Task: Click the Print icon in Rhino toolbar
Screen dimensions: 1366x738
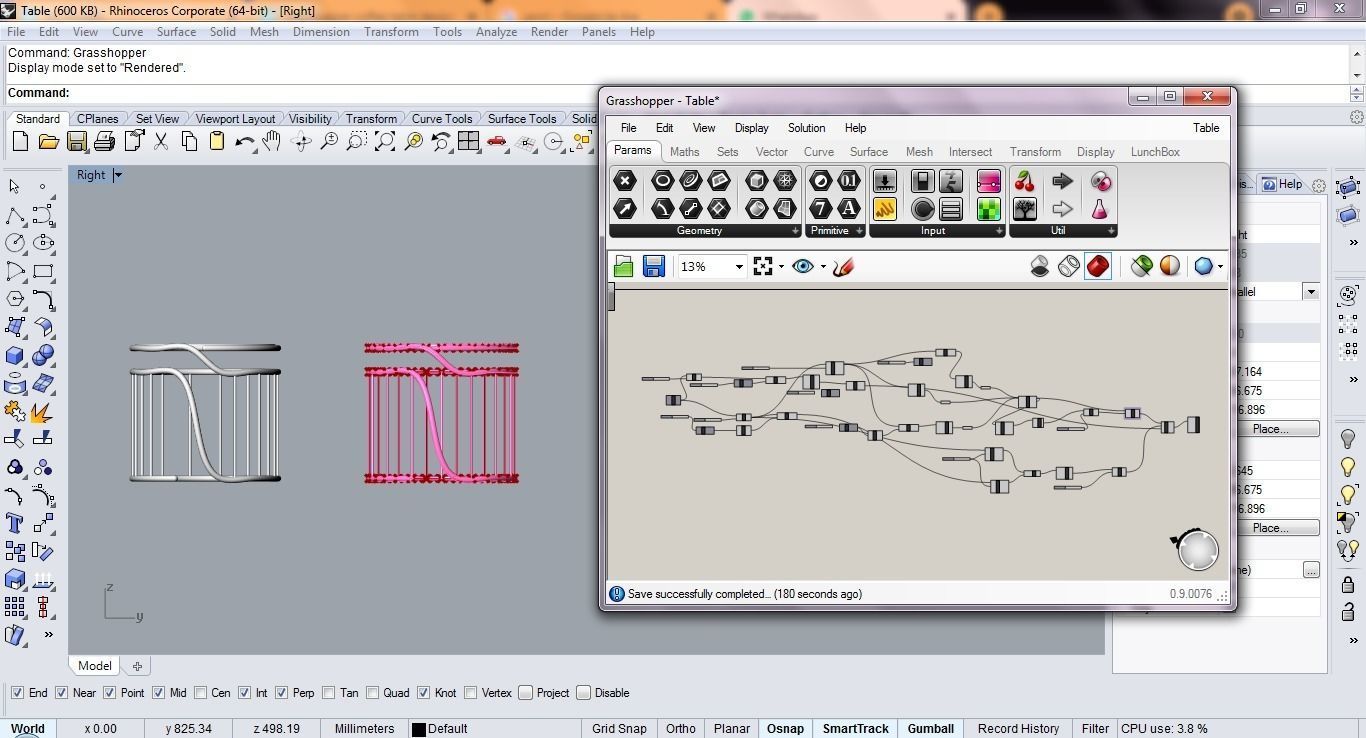Action: (104, 142)
